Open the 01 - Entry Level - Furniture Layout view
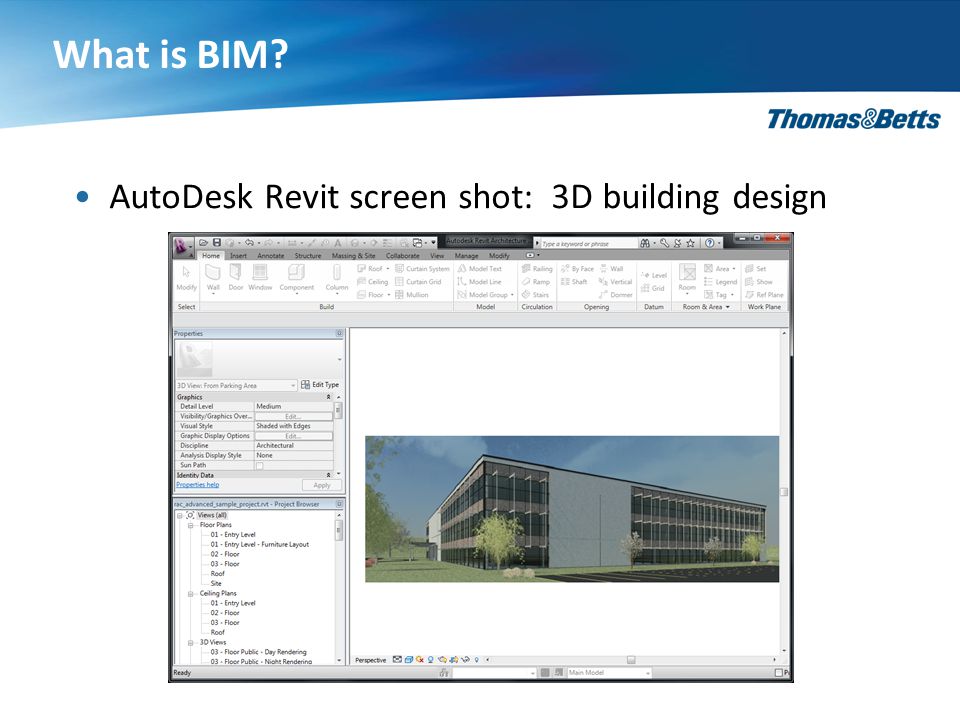 260,545
